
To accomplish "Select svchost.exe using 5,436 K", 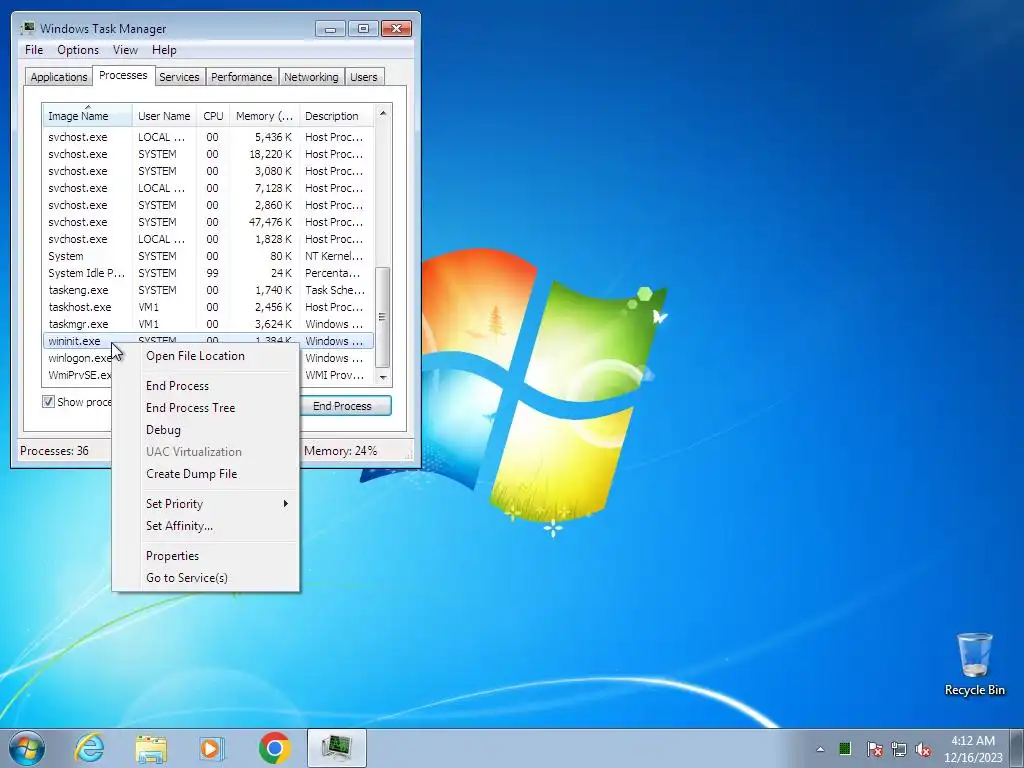I will [x=208, y=137].
